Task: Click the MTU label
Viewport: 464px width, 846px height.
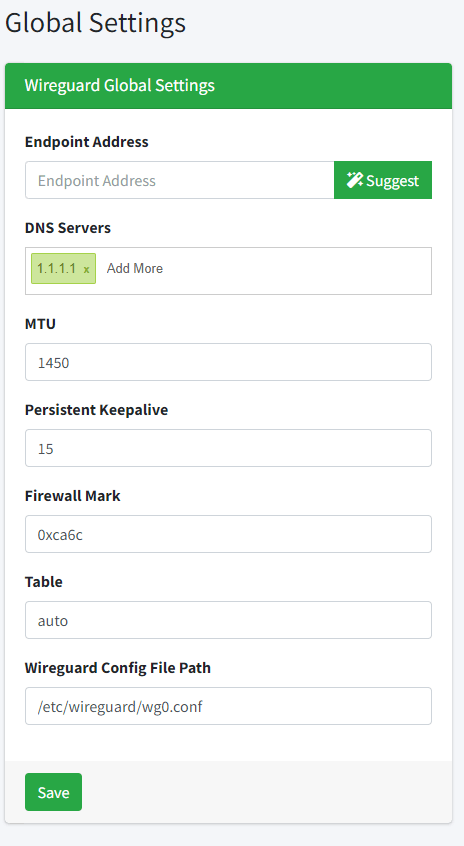Action: point(40,324)
